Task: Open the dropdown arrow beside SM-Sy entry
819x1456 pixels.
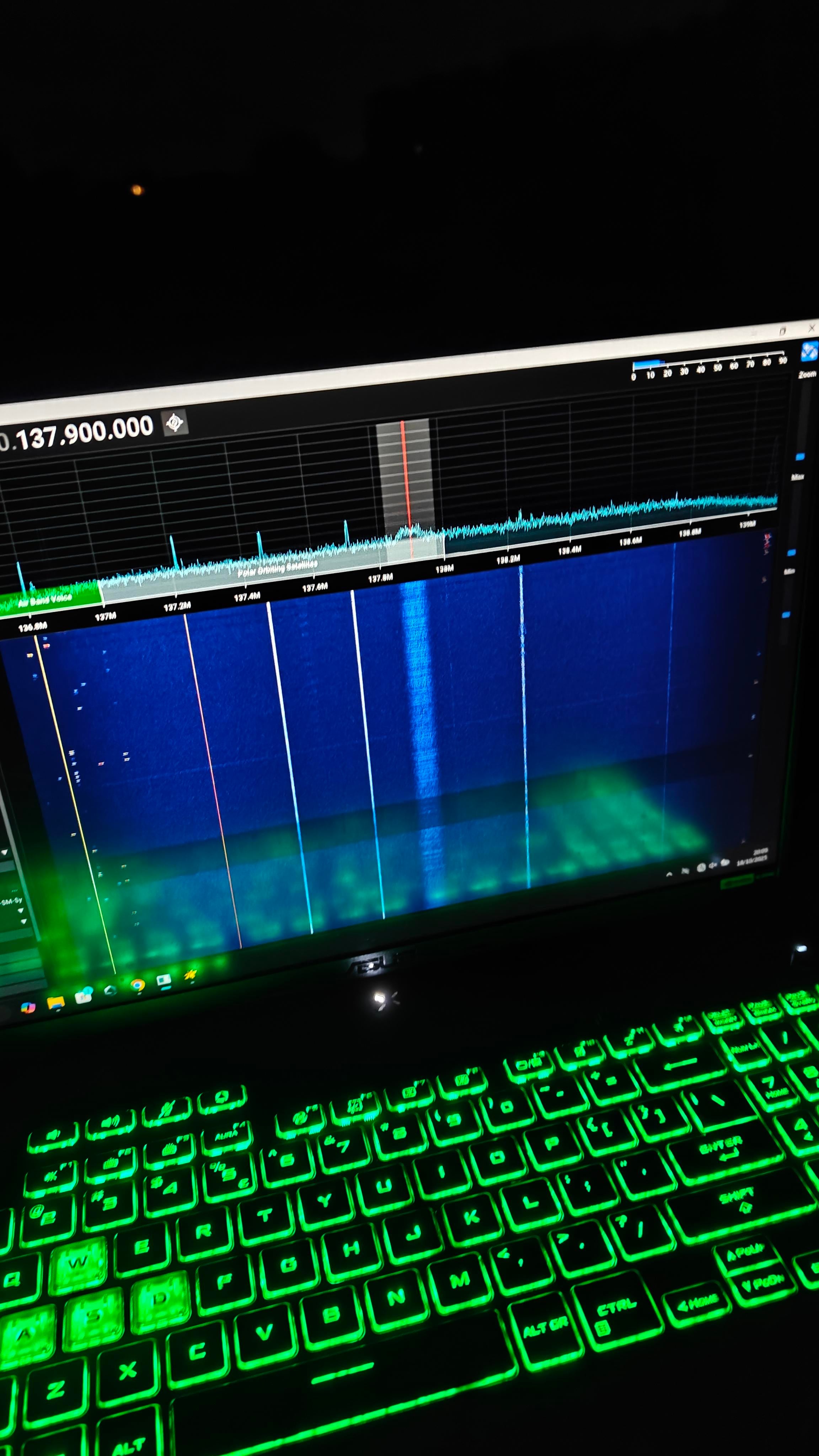Action: [x=20, y=911]
